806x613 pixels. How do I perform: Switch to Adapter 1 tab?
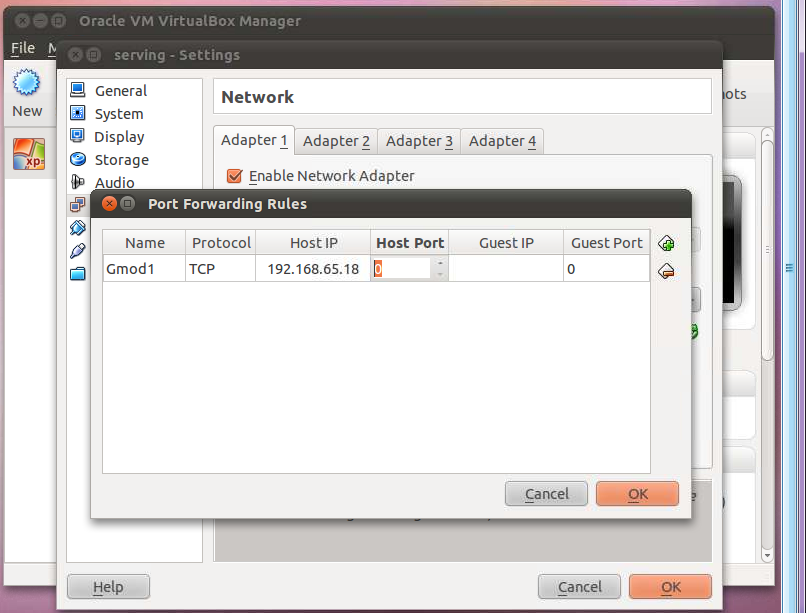(254, 140)
